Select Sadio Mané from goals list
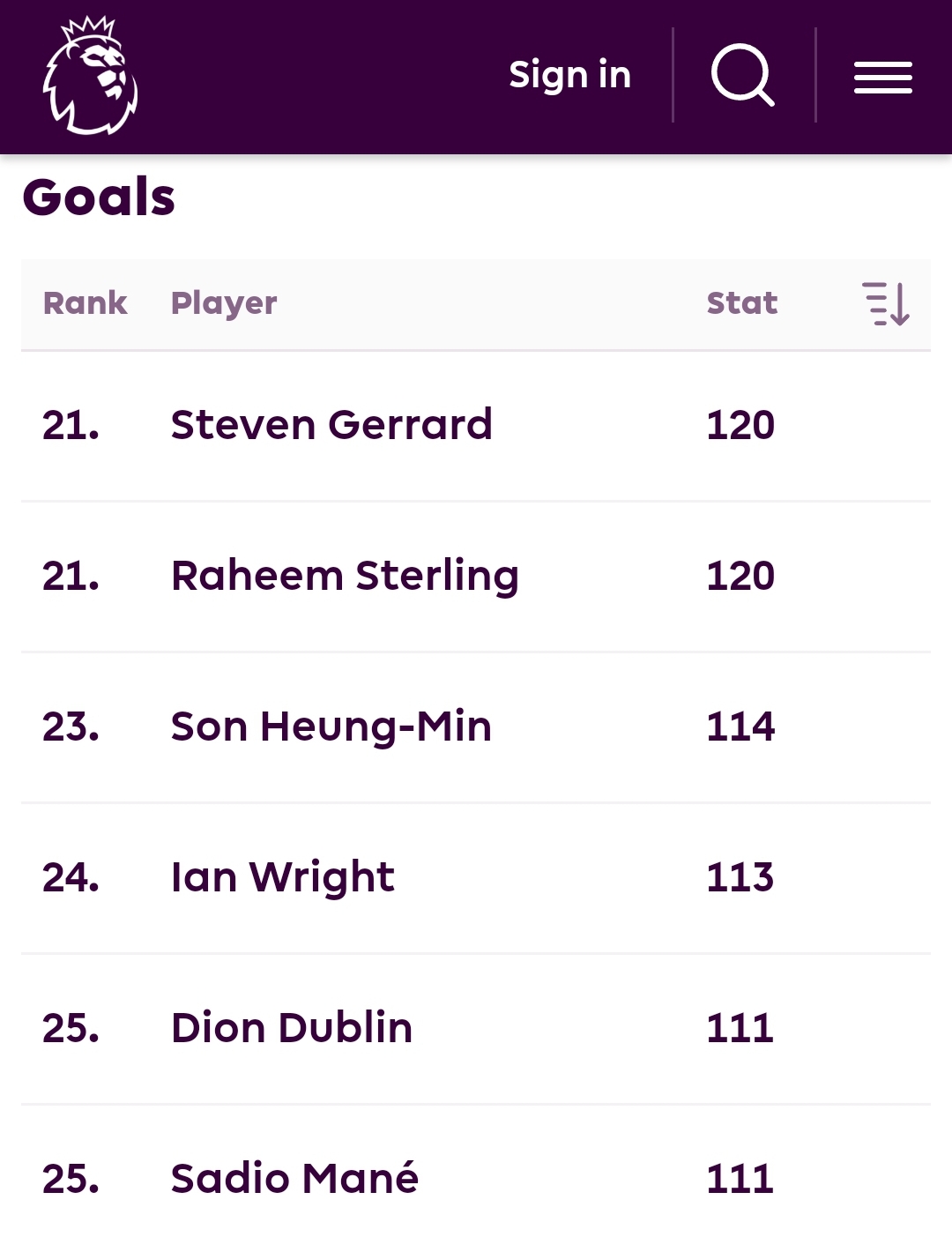The height and width of the screenshot is (1237, 952). tap(294, 1179)
